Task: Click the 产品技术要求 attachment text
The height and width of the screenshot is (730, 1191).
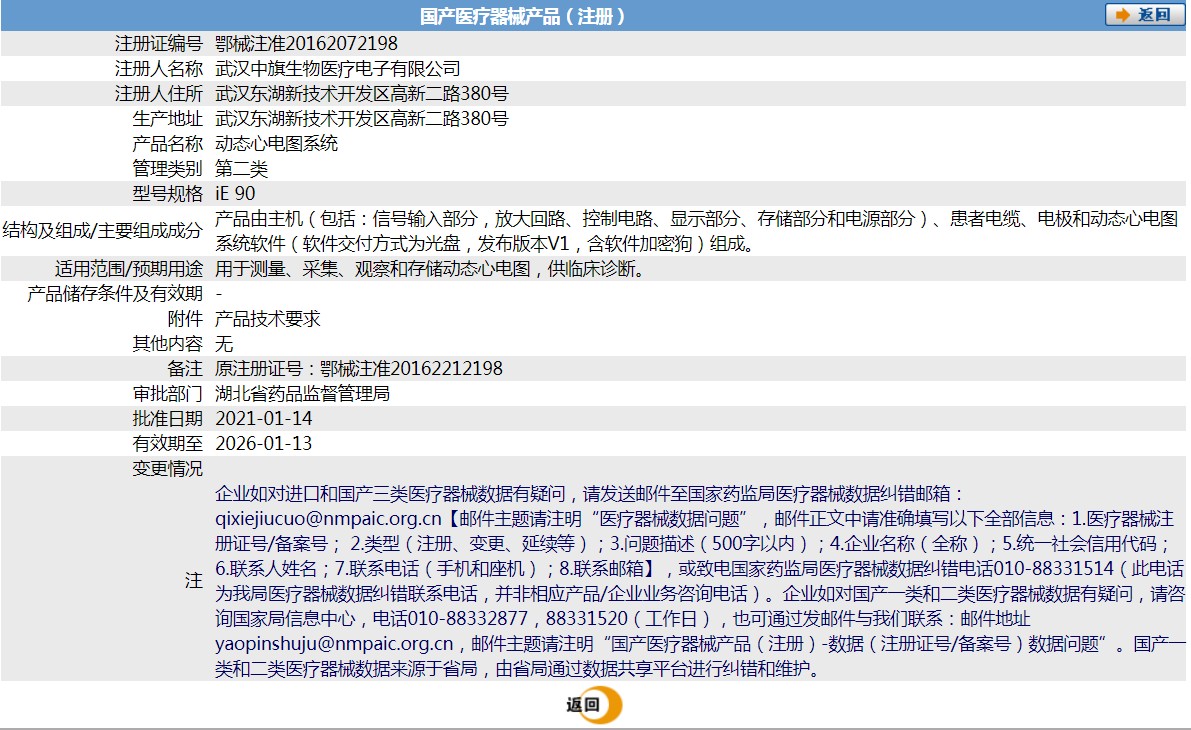Action: (268, 318)
